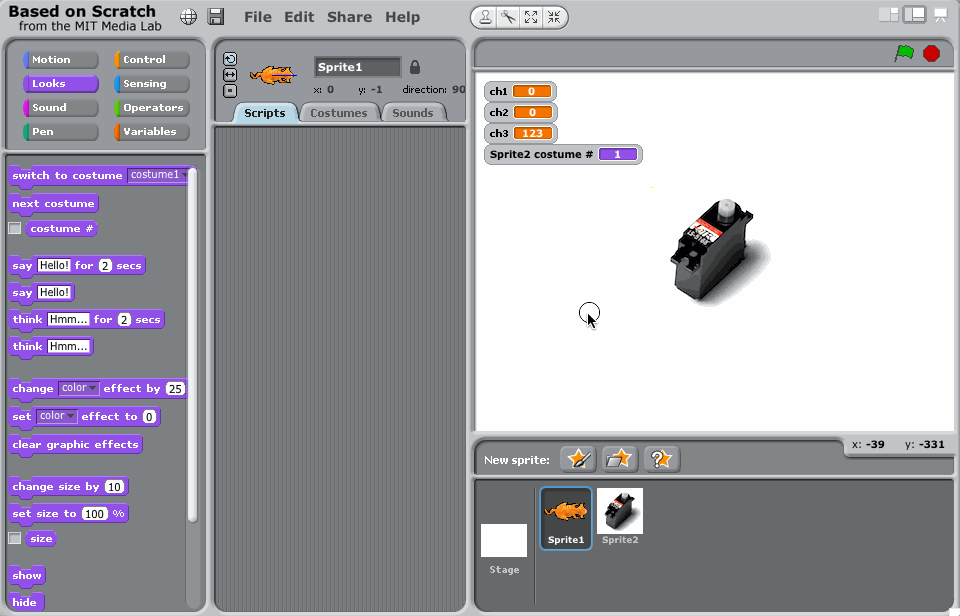The width and height of the screenshot is (960, 616).
Task: Switch to the Costumes tab
Action: (339, 113)
